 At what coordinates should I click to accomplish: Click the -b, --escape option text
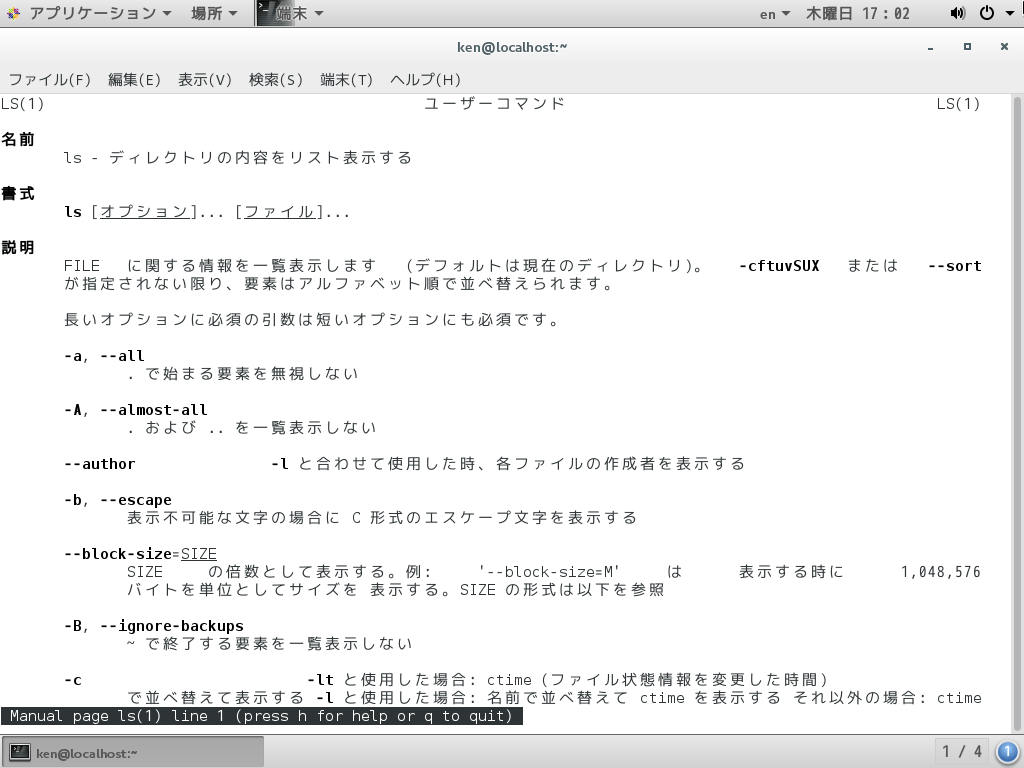click(x=118, y=500)
